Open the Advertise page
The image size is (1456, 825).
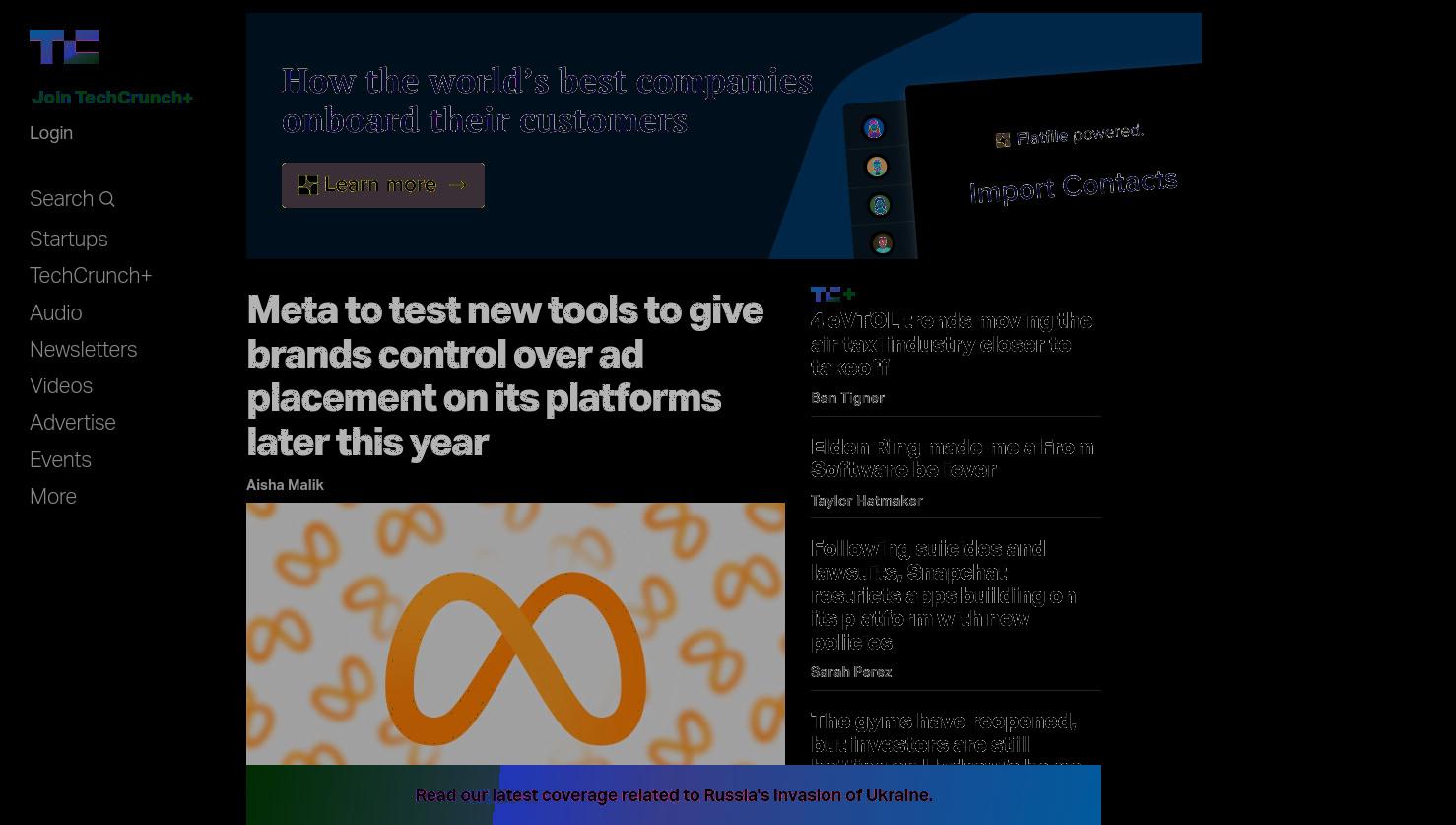point(73,423)
